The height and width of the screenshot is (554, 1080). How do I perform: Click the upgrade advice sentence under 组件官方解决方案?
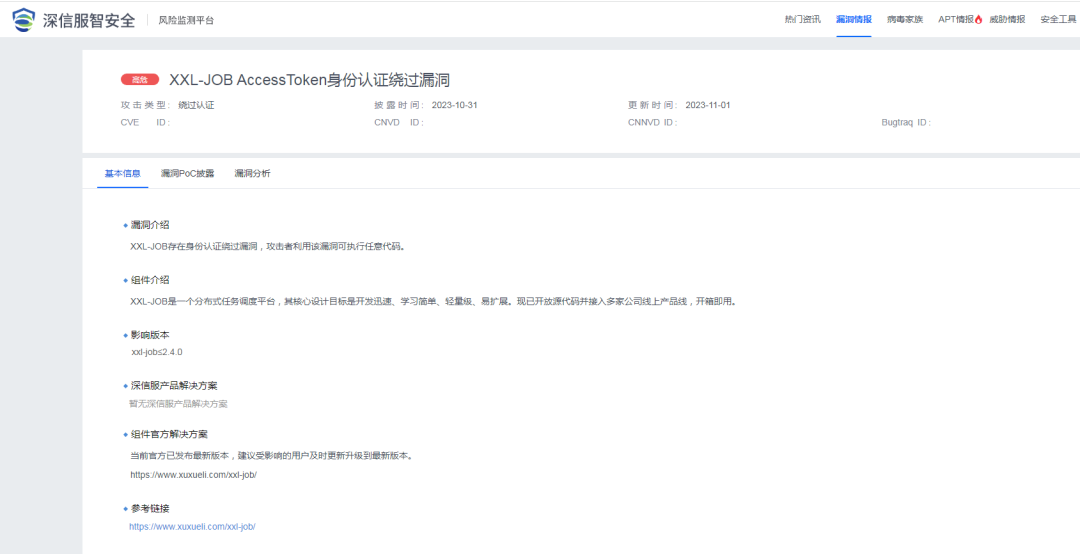(x=271, y=455)
